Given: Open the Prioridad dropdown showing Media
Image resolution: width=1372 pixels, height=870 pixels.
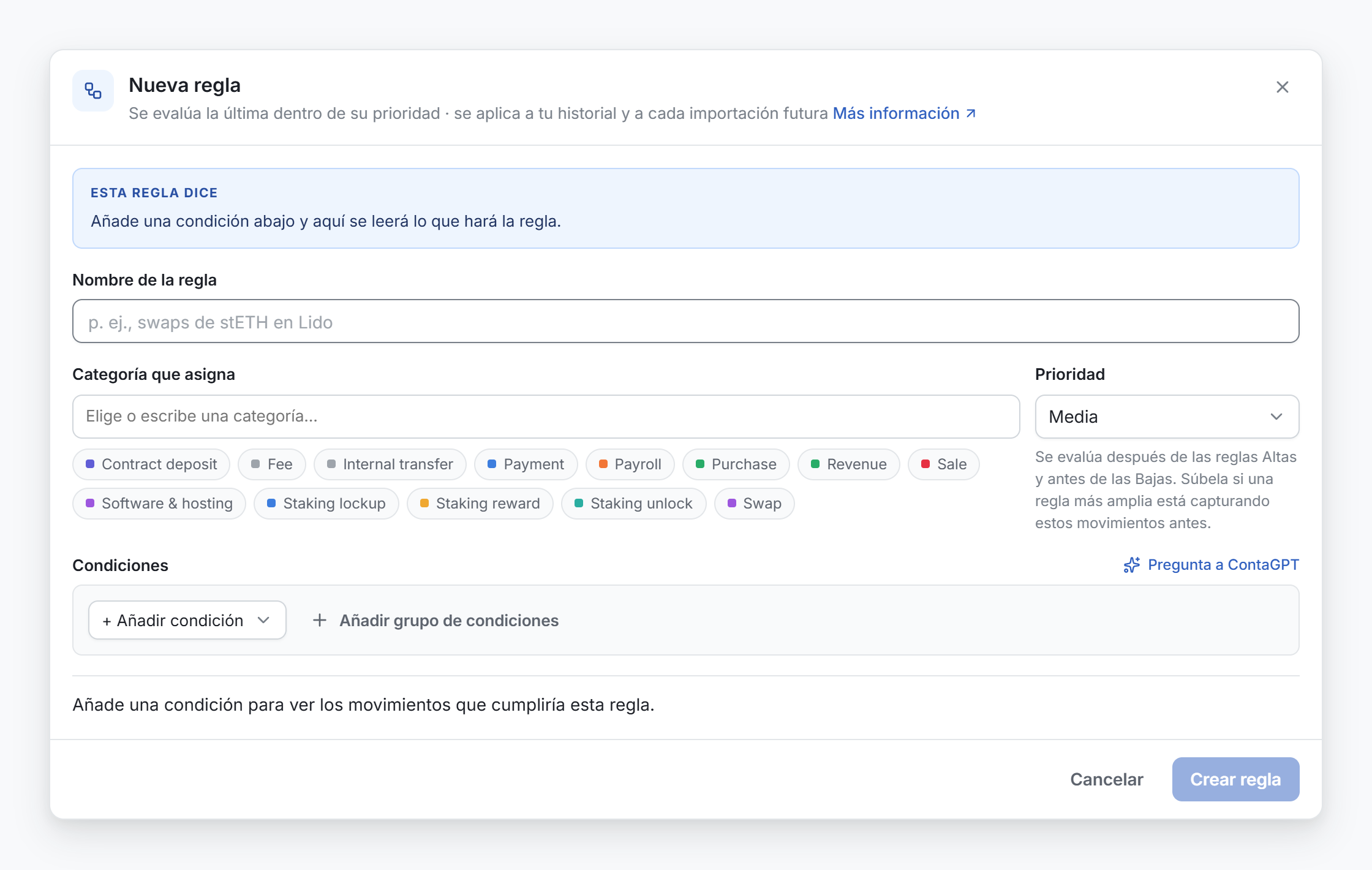Looking at the screenshot, I should pos(1167,417).
